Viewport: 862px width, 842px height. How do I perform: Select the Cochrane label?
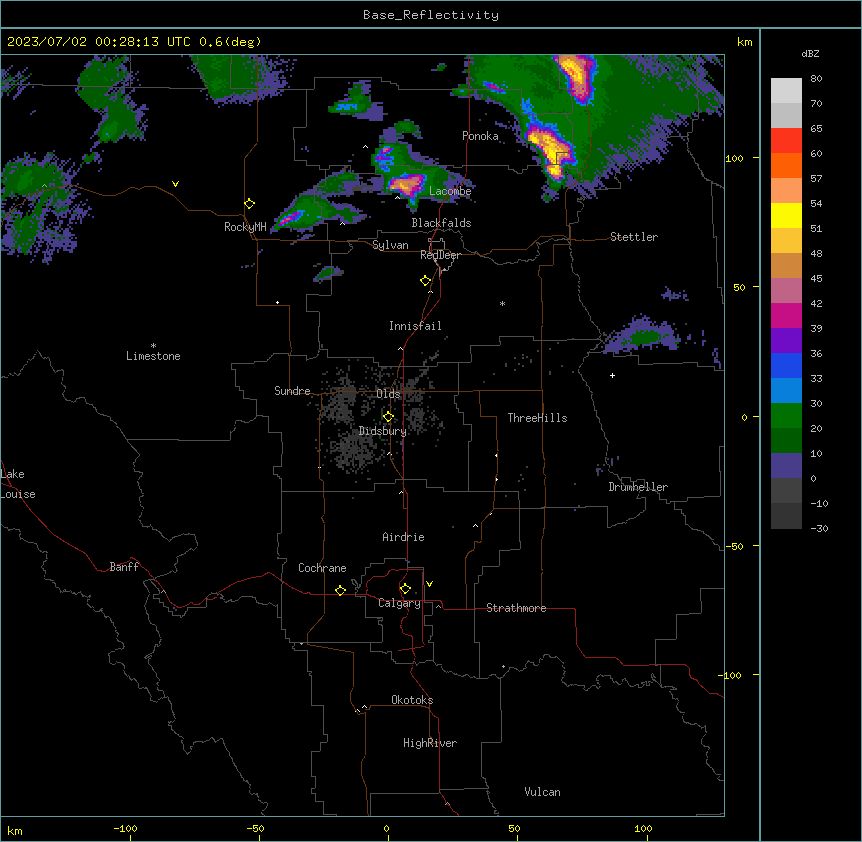tap(322, 568)
